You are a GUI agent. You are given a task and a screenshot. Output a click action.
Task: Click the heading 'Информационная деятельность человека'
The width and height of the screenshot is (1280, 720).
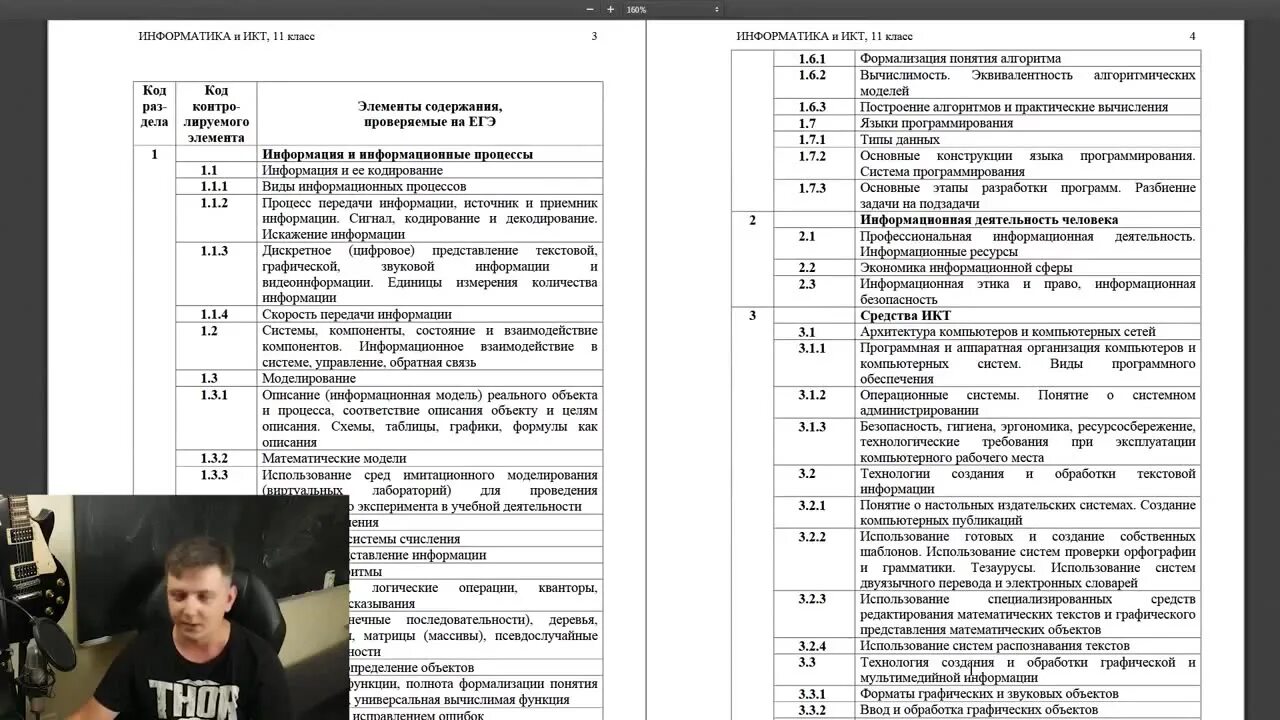tap(989, 219)
